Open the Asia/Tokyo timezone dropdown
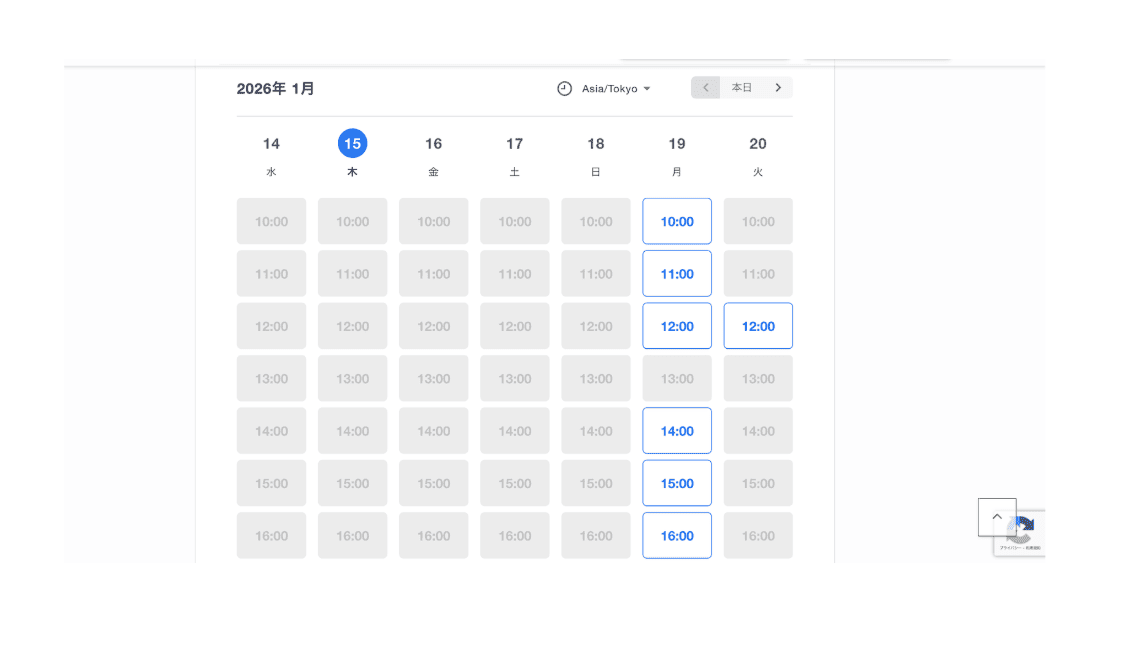 (615, 89)
